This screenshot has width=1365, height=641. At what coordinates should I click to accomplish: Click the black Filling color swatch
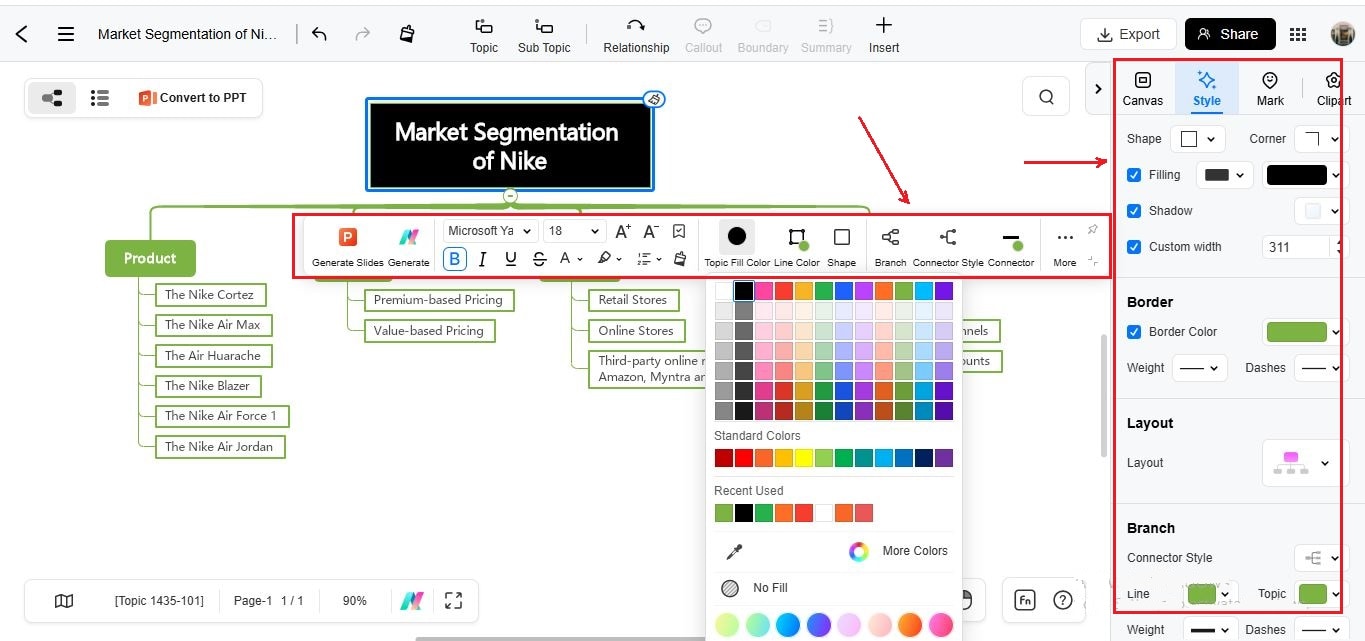[1296, 175]
